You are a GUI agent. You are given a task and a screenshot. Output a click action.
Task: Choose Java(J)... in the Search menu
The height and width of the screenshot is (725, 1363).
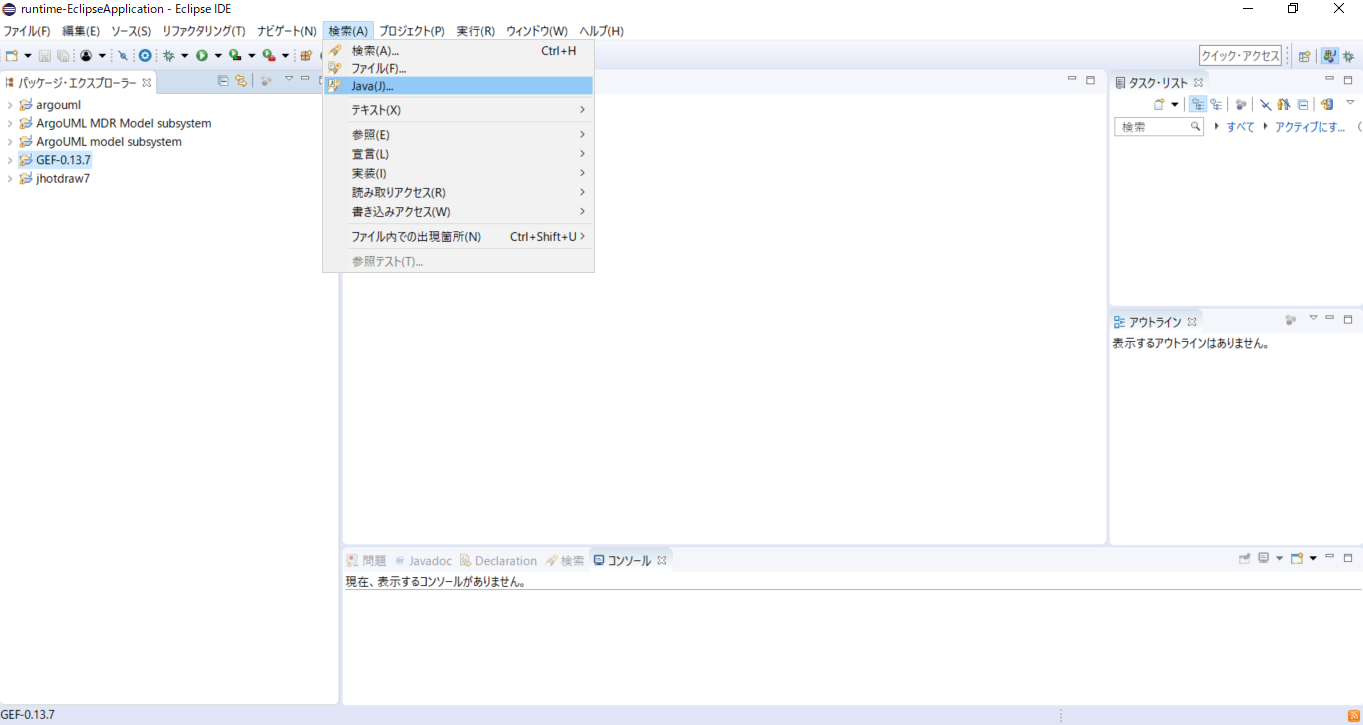[458, 86]
